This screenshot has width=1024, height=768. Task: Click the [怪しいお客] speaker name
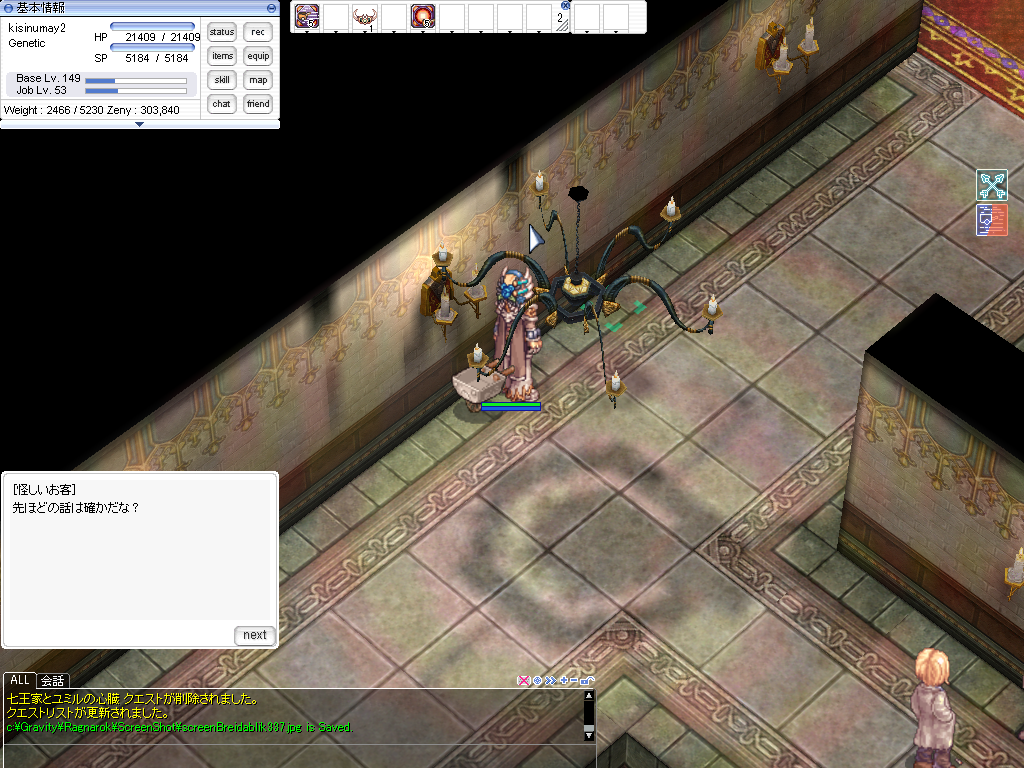44,490
